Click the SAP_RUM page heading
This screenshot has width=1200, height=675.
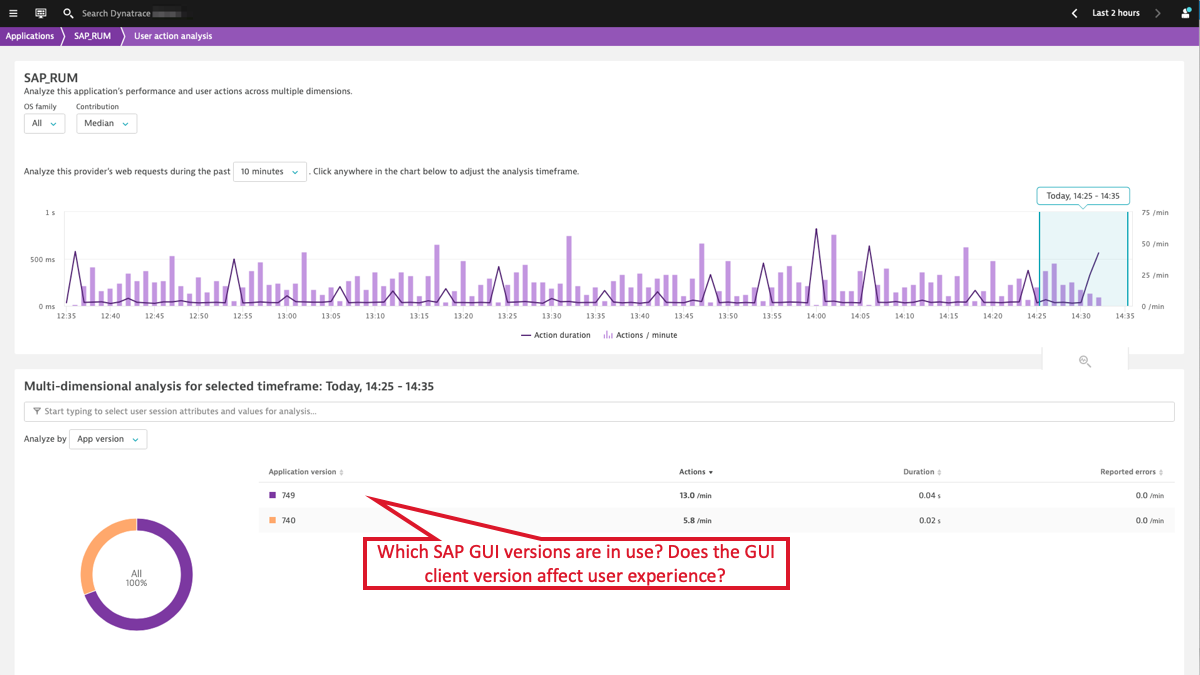tap(51, 77)
